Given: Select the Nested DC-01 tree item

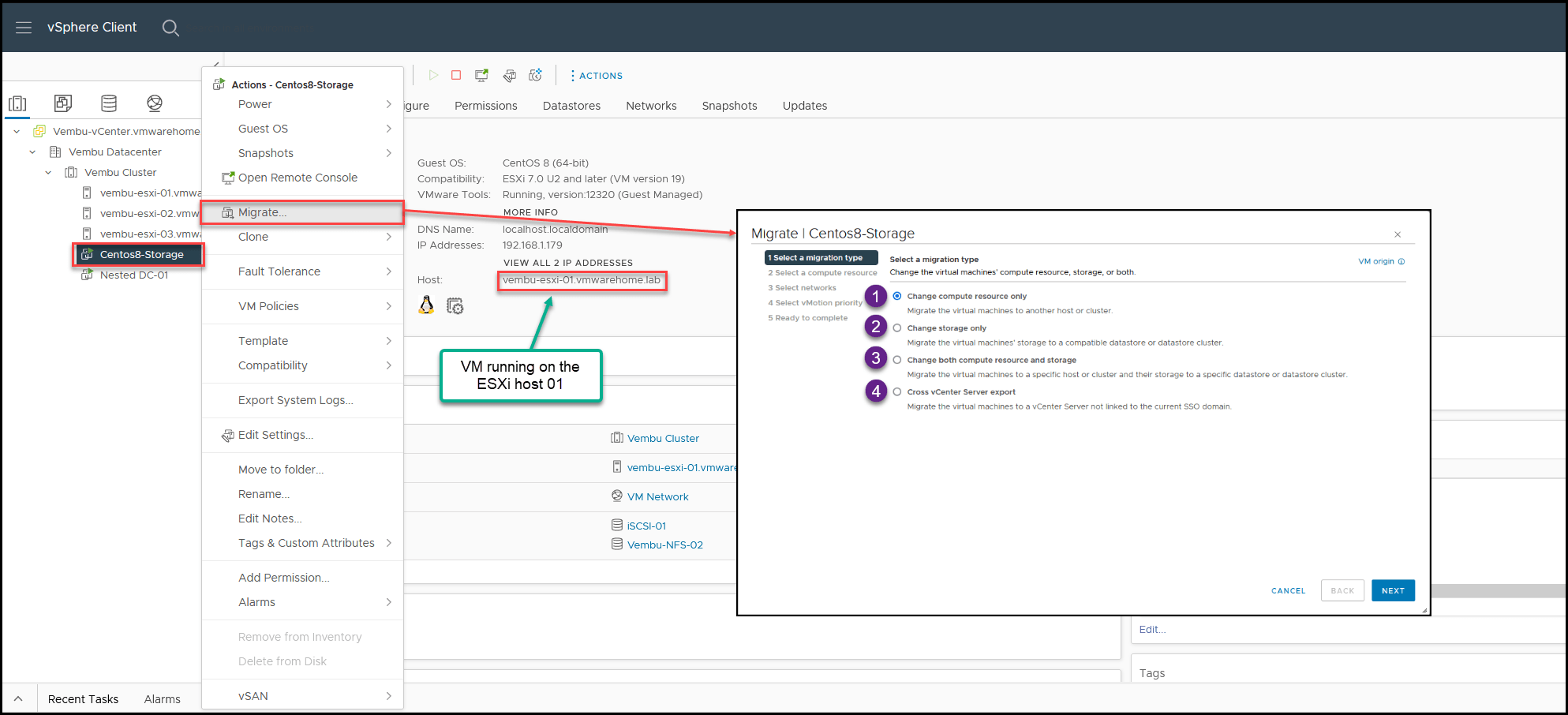Looking at the screenshot, I should click(x=133, y=275).
